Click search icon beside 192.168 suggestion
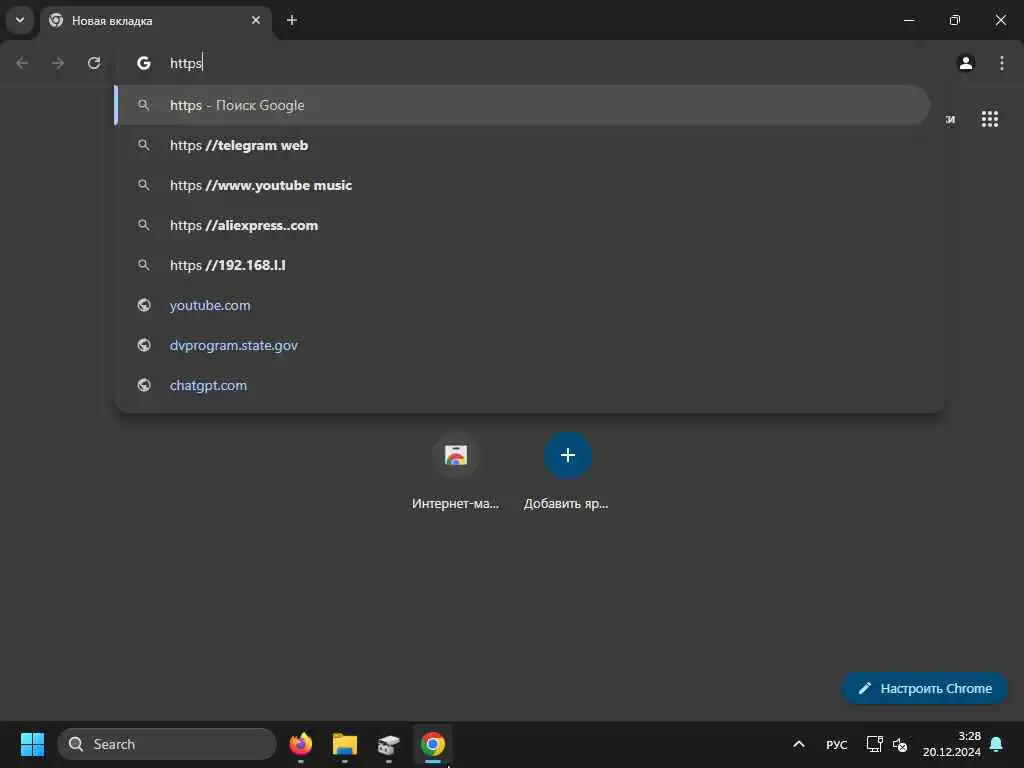 tap(144, 264)
